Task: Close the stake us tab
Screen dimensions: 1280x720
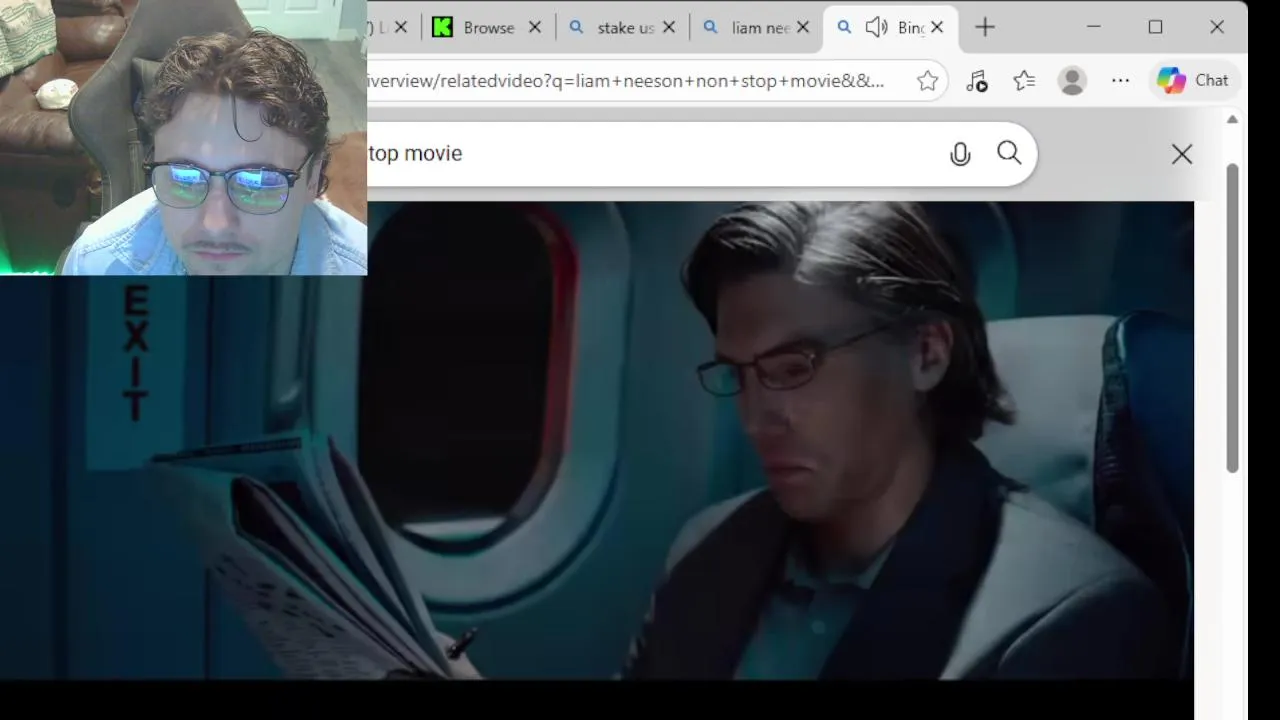Action: coord(669,28)
